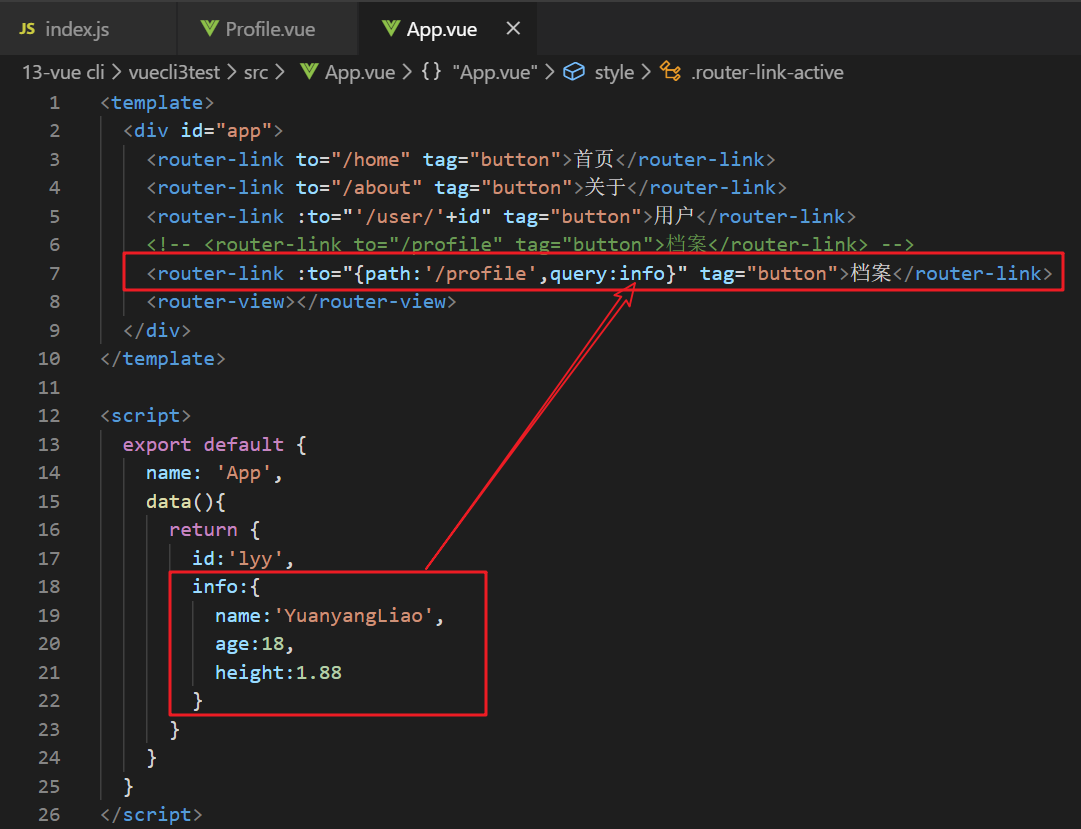Open the 'style' breadcrumb segment

coord(614,72)
